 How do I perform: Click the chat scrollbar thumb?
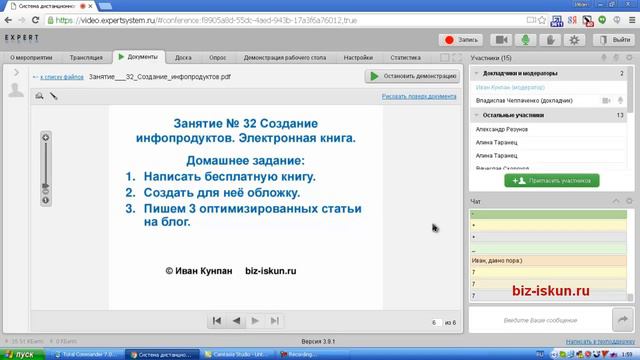(x=630, y=297)
